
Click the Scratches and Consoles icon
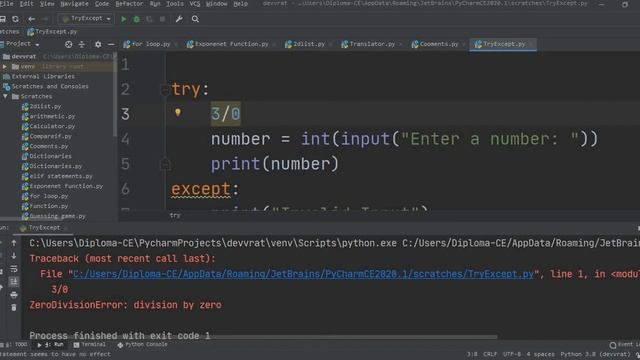point(7,87)
